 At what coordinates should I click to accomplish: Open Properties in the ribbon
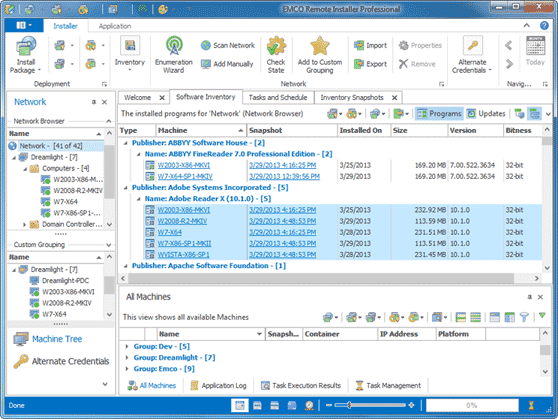(x=420, y=45)
